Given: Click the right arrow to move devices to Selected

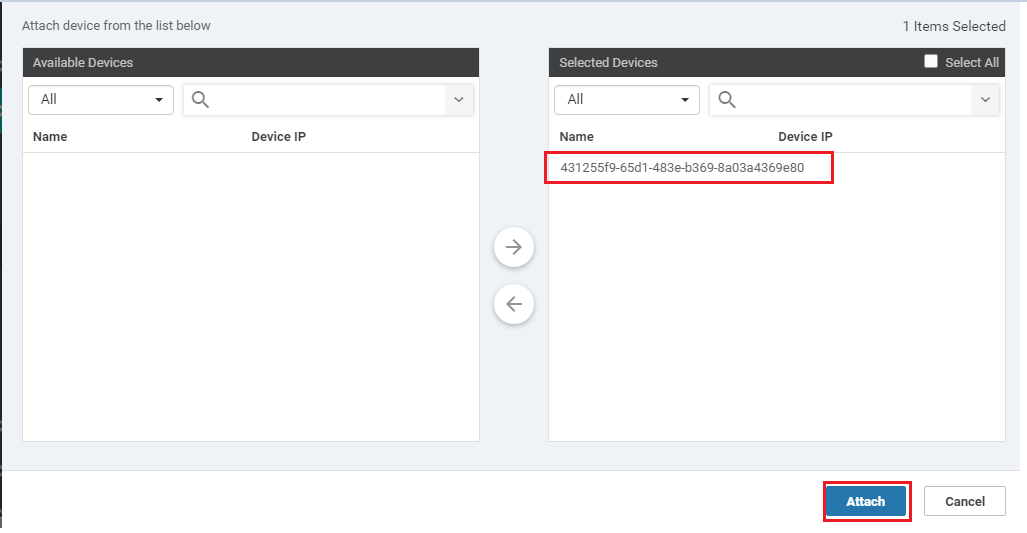Looking at the screenshot, I should 514,247.
